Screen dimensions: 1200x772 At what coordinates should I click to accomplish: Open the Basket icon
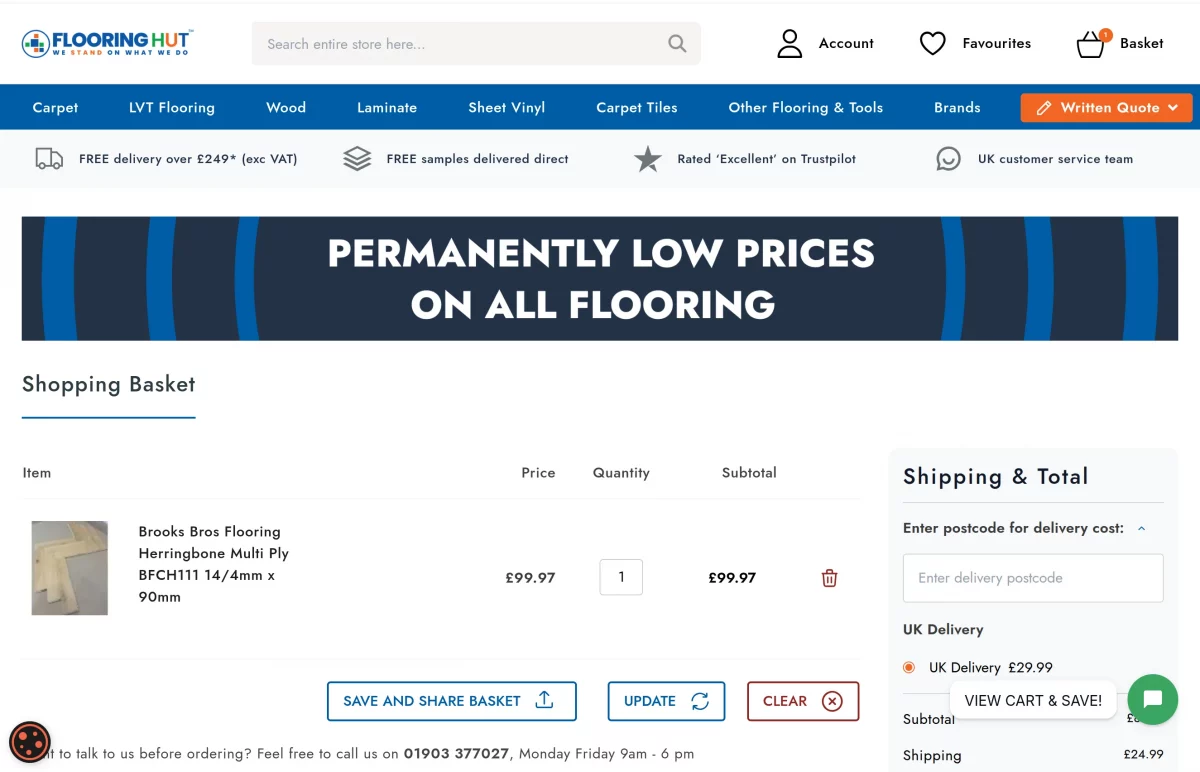click(x=1091, y=43)
